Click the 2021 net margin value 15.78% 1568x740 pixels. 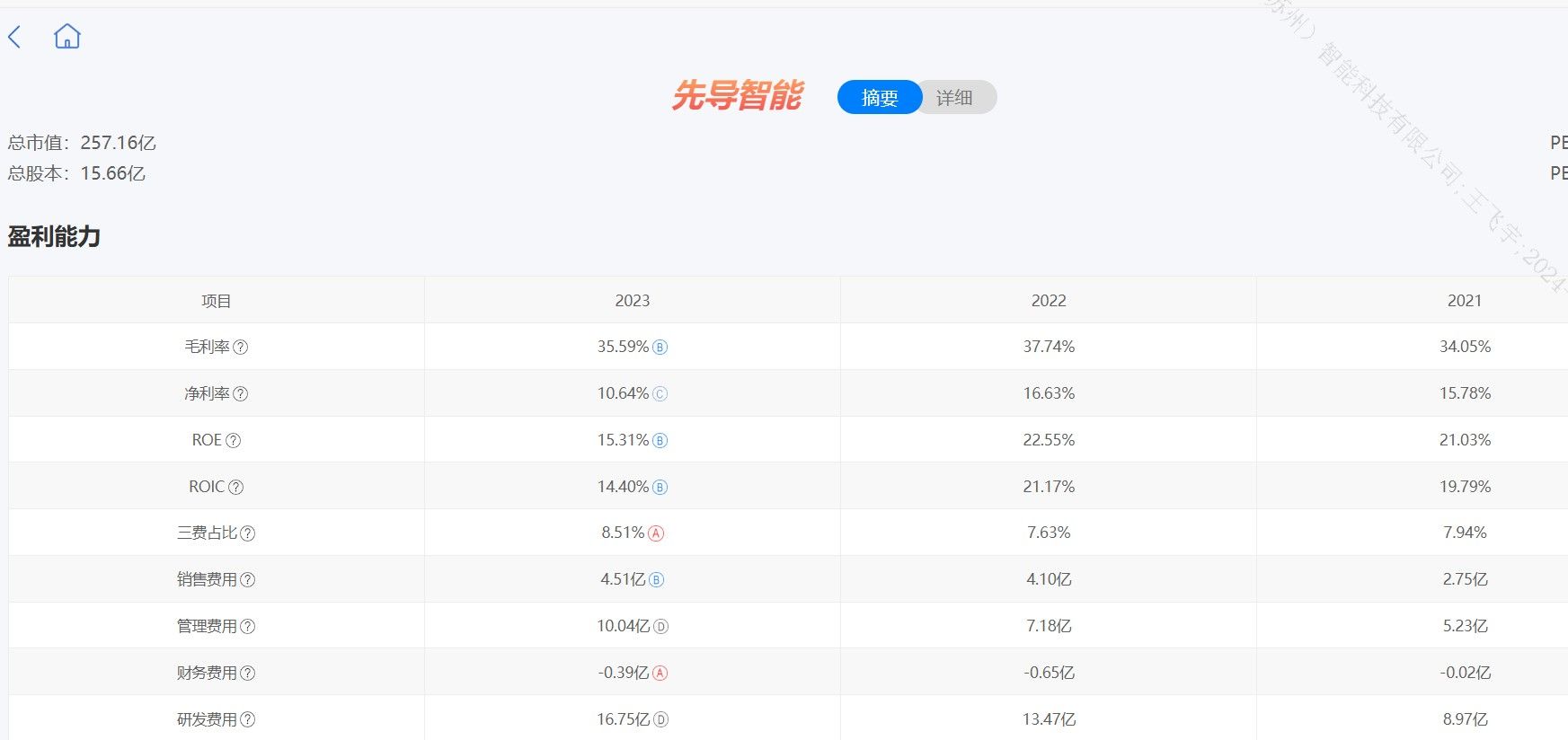[1465, 393]
